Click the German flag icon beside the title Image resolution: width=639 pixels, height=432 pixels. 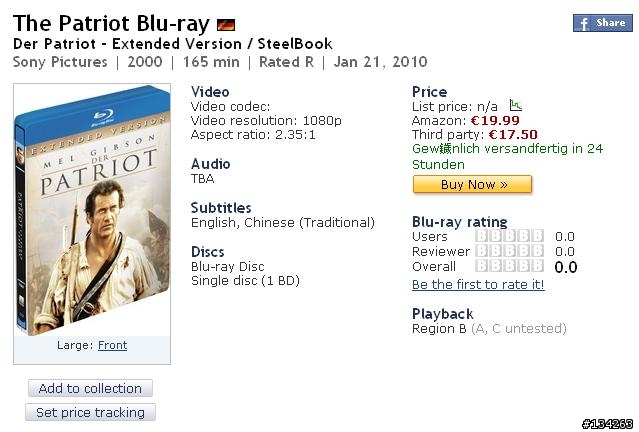(226, 25)
